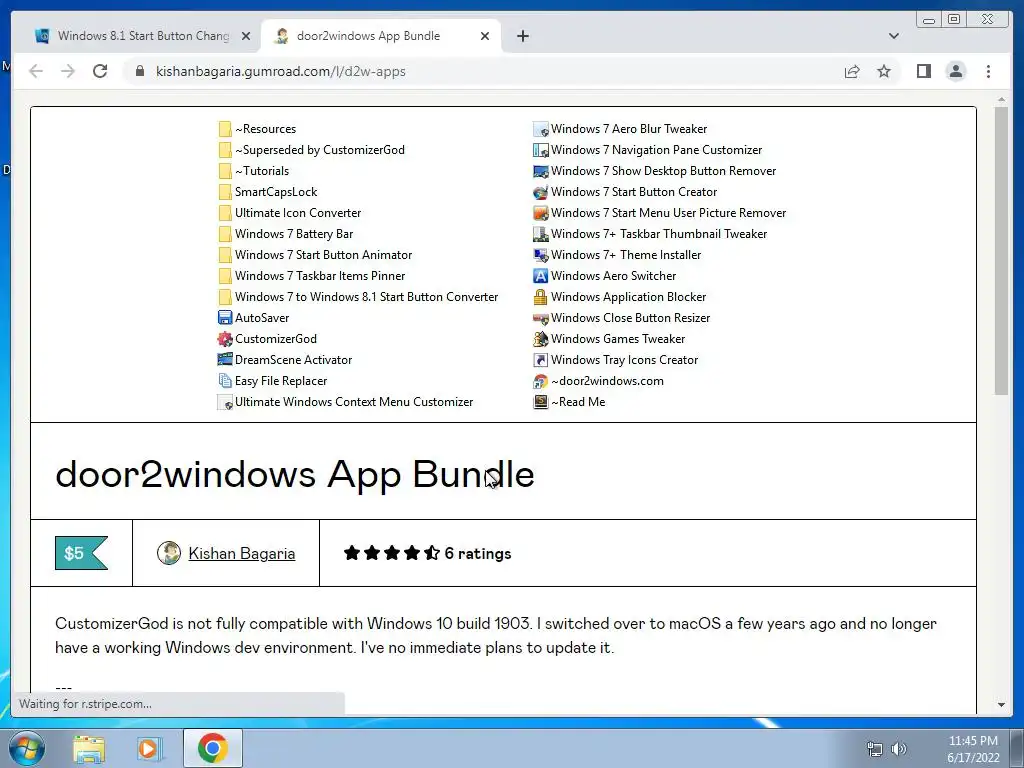The height and width of the screenshot is (768, 1024).
Task: Click Windows 7 Battery Bar text
Action: 294,233
